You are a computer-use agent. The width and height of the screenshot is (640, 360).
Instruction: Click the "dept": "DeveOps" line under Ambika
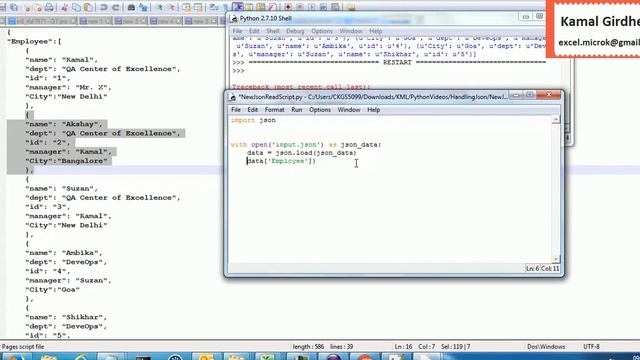[x=66, y=262]
